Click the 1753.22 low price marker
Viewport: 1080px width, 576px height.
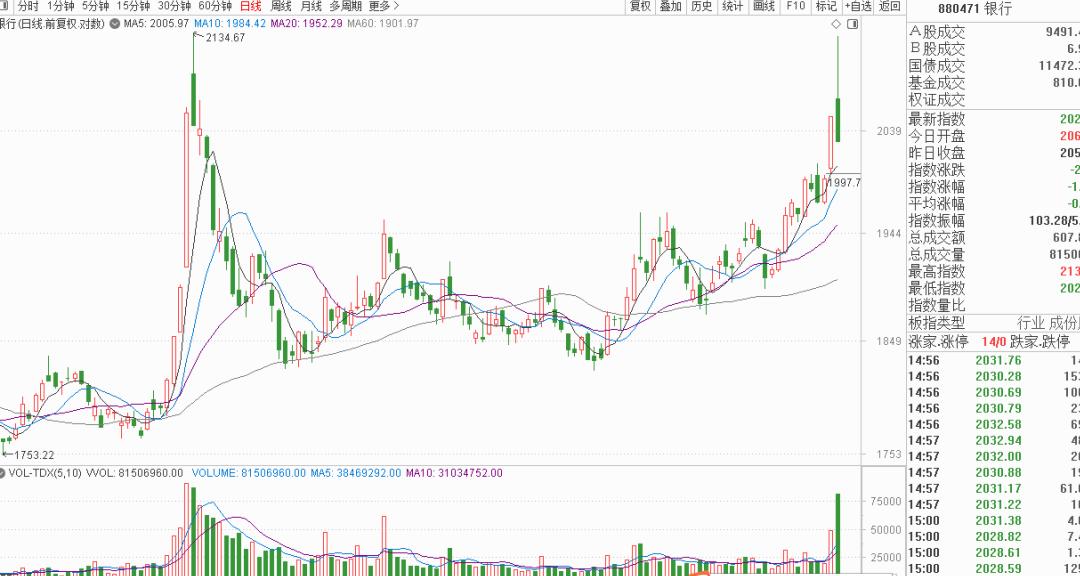[x=34, y=455]
